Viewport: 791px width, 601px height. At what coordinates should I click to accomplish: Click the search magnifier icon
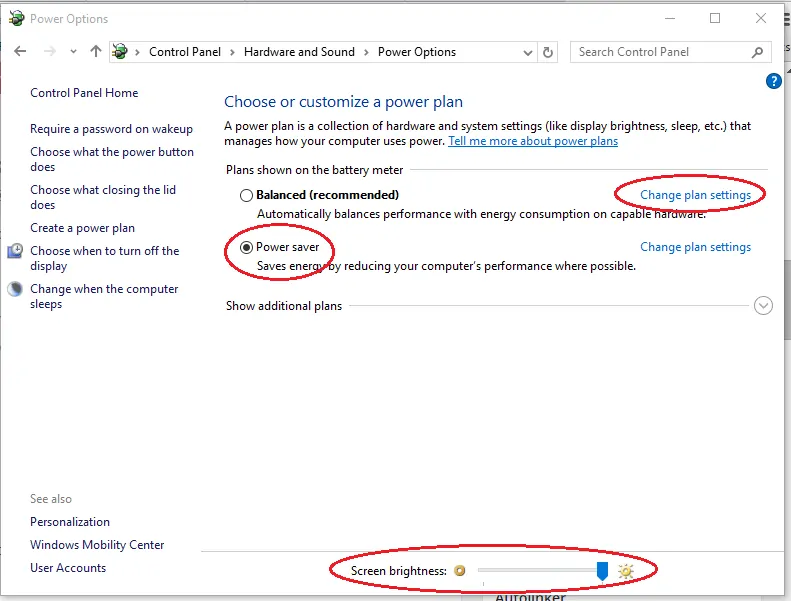(757, 52)
